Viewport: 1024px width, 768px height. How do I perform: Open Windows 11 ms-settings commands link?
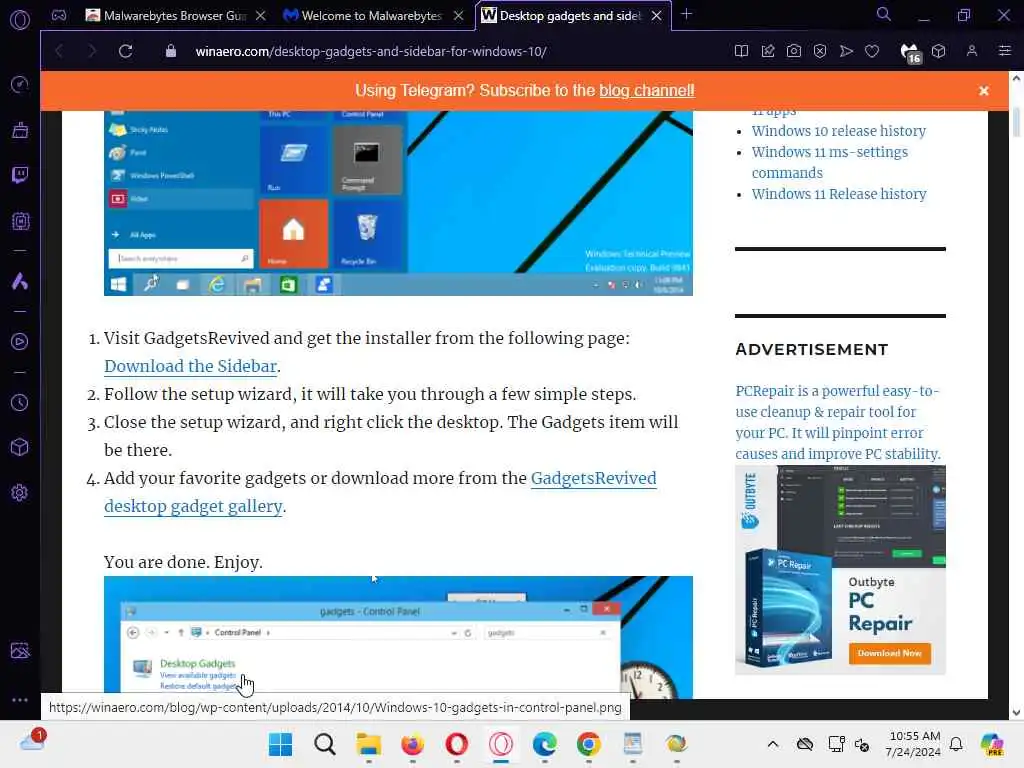click(x=829, y=162)
